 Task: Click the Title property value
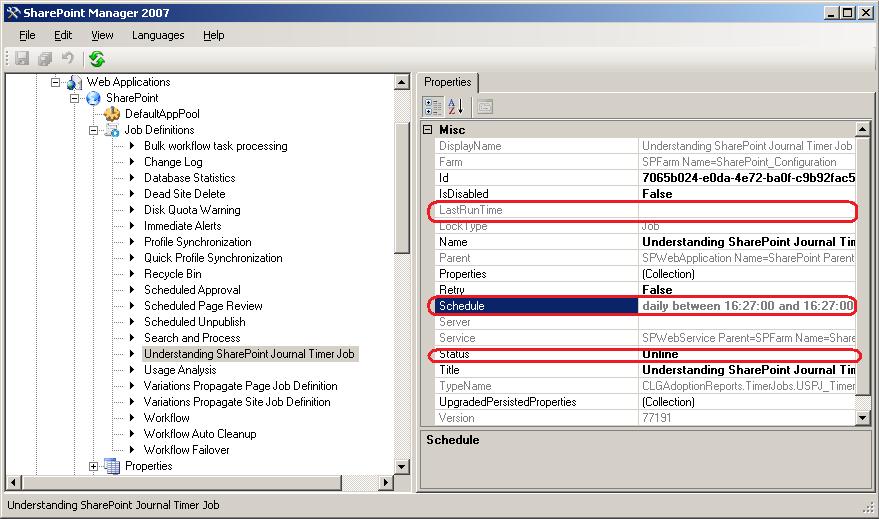coord(747,370)
